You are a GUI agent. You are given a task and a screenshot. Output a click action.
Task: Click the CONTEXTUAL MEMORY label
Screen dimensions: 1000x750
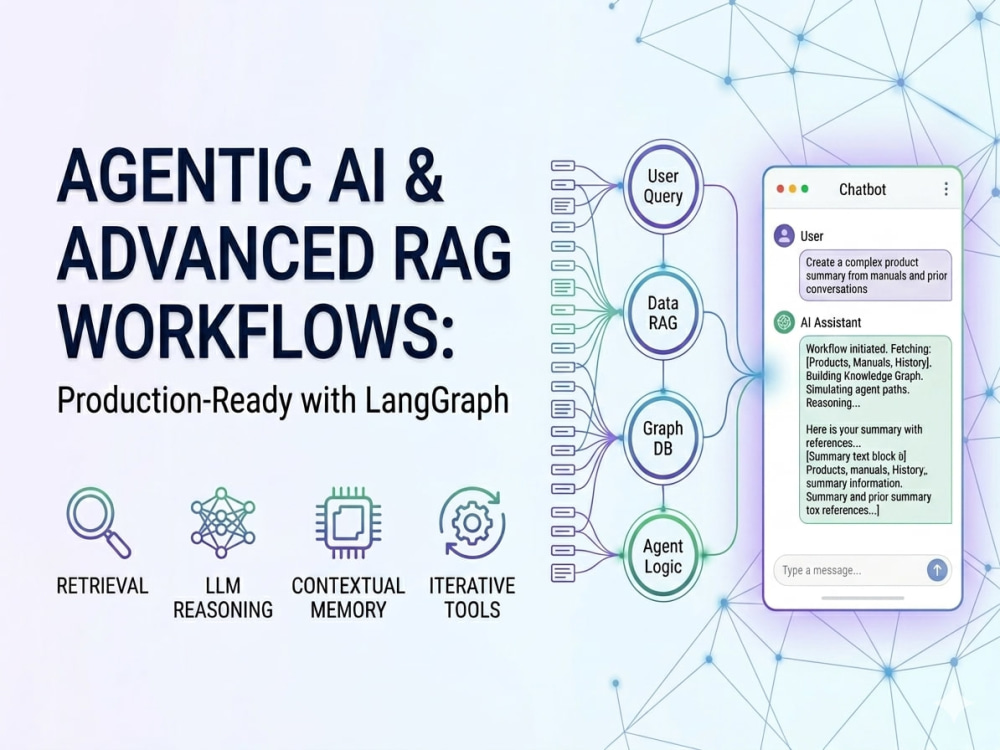point(348,598)
